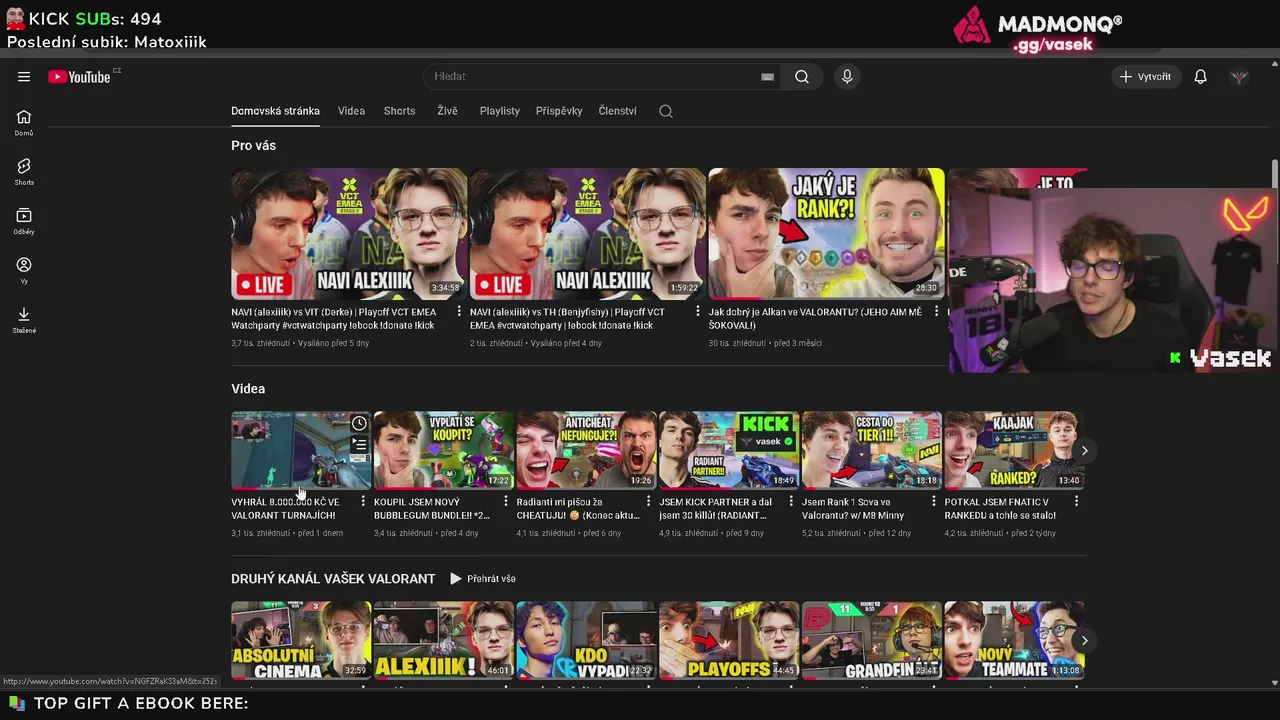Viewport: 1280px width, 720px height.
Task: Search within the channel using tab magnifier
Action: [x=666, y=111]
